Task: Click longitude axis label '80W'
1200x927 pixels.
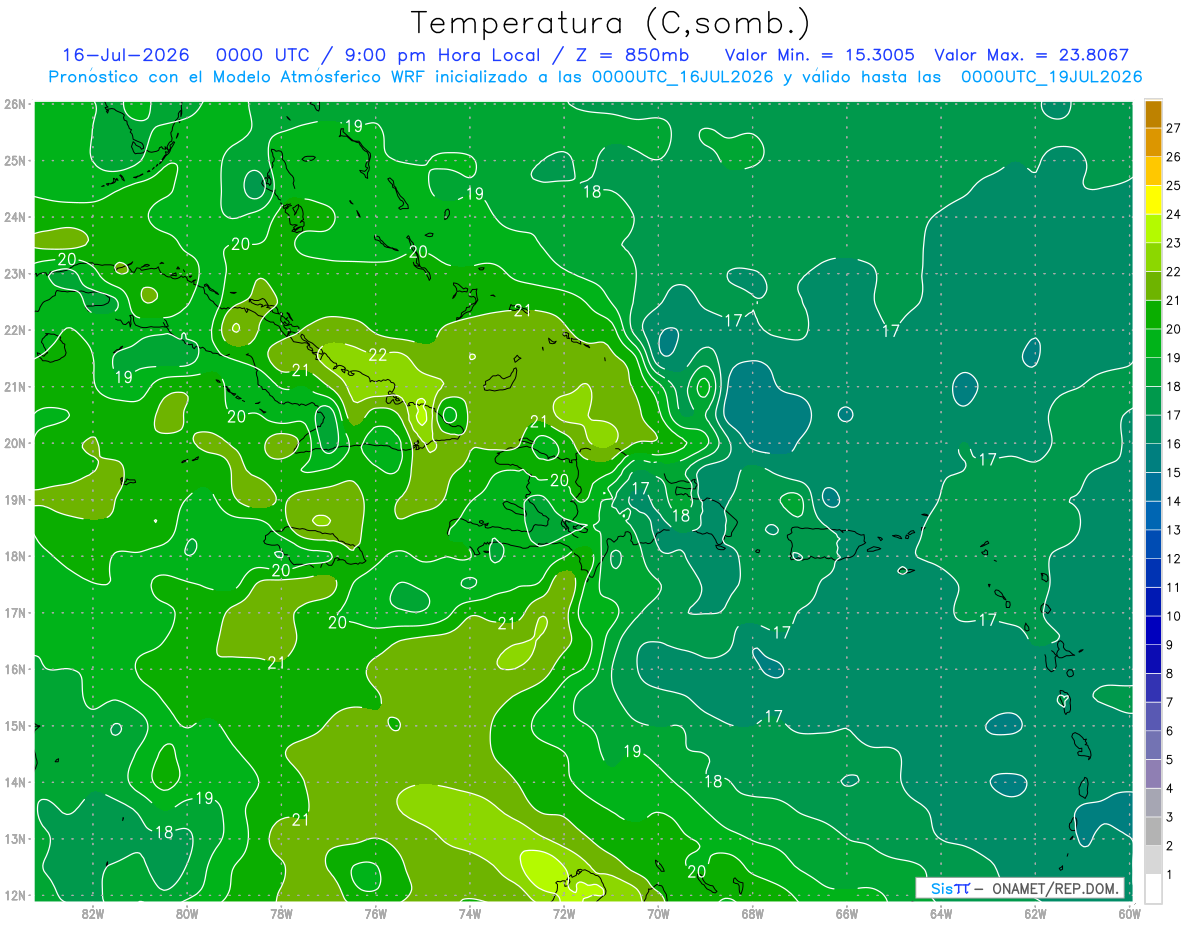Action: (x=187, y=913)
